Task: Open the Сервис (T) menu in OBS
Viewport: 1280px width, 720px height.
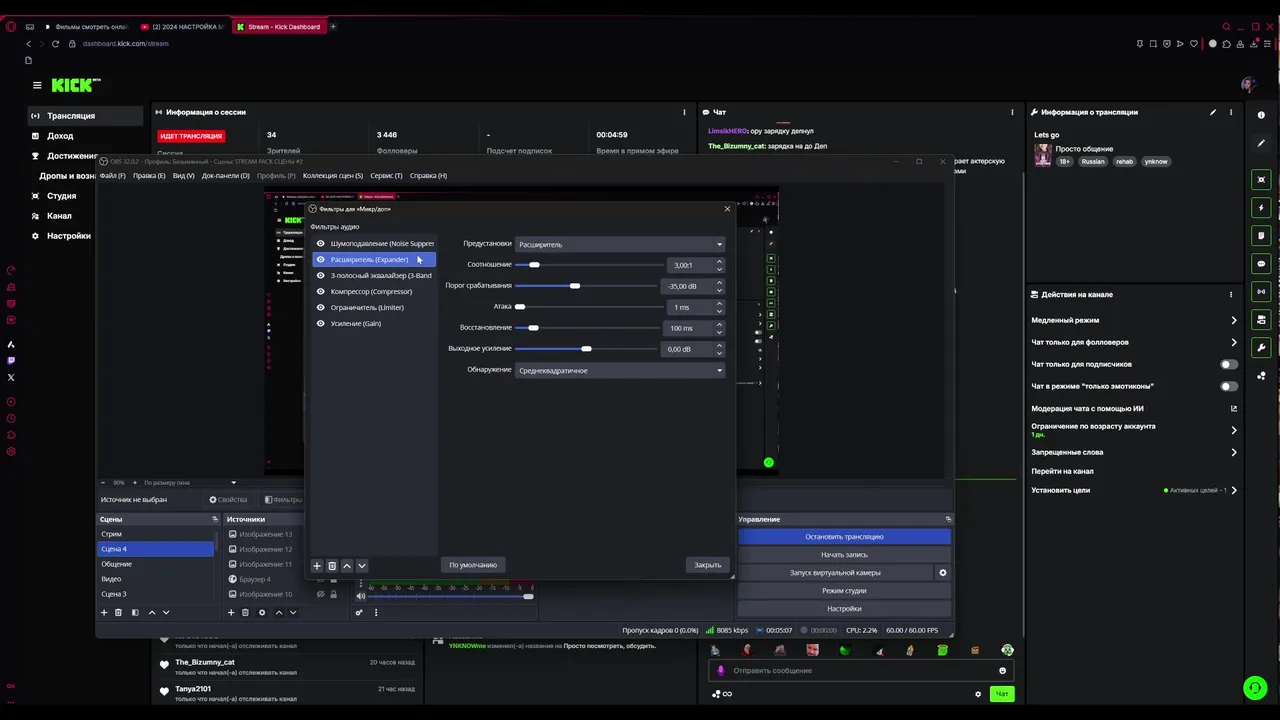Action: (x=386, y=175)
